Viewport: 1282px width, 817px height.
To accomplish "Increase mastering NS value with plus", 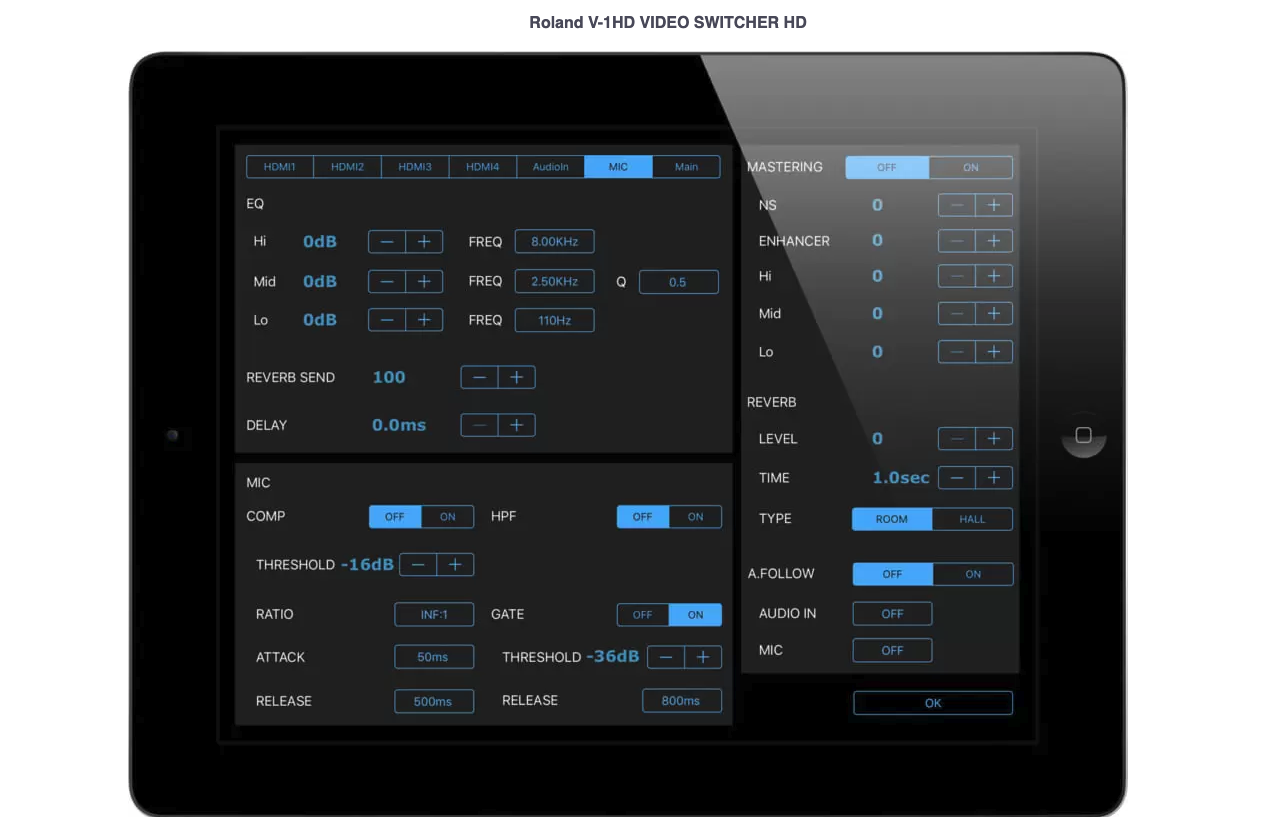I will [994, 206].
